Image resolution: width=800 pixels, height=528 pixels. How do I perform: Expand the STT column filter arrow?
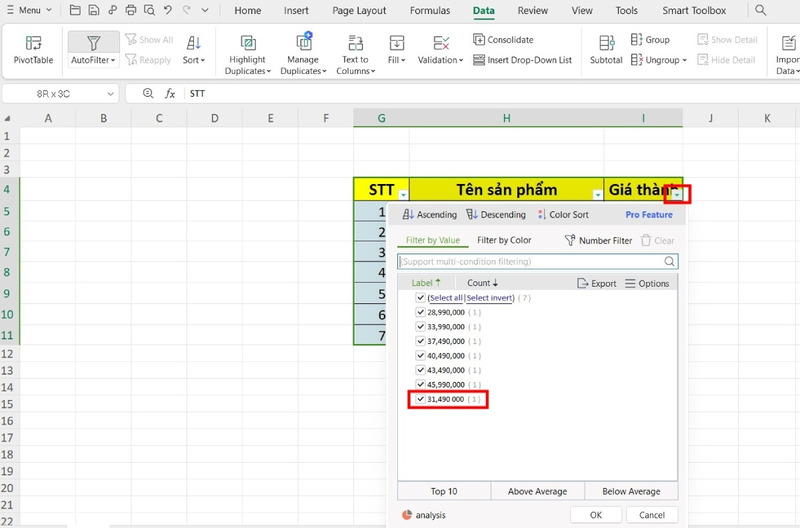tap(402, 195)
